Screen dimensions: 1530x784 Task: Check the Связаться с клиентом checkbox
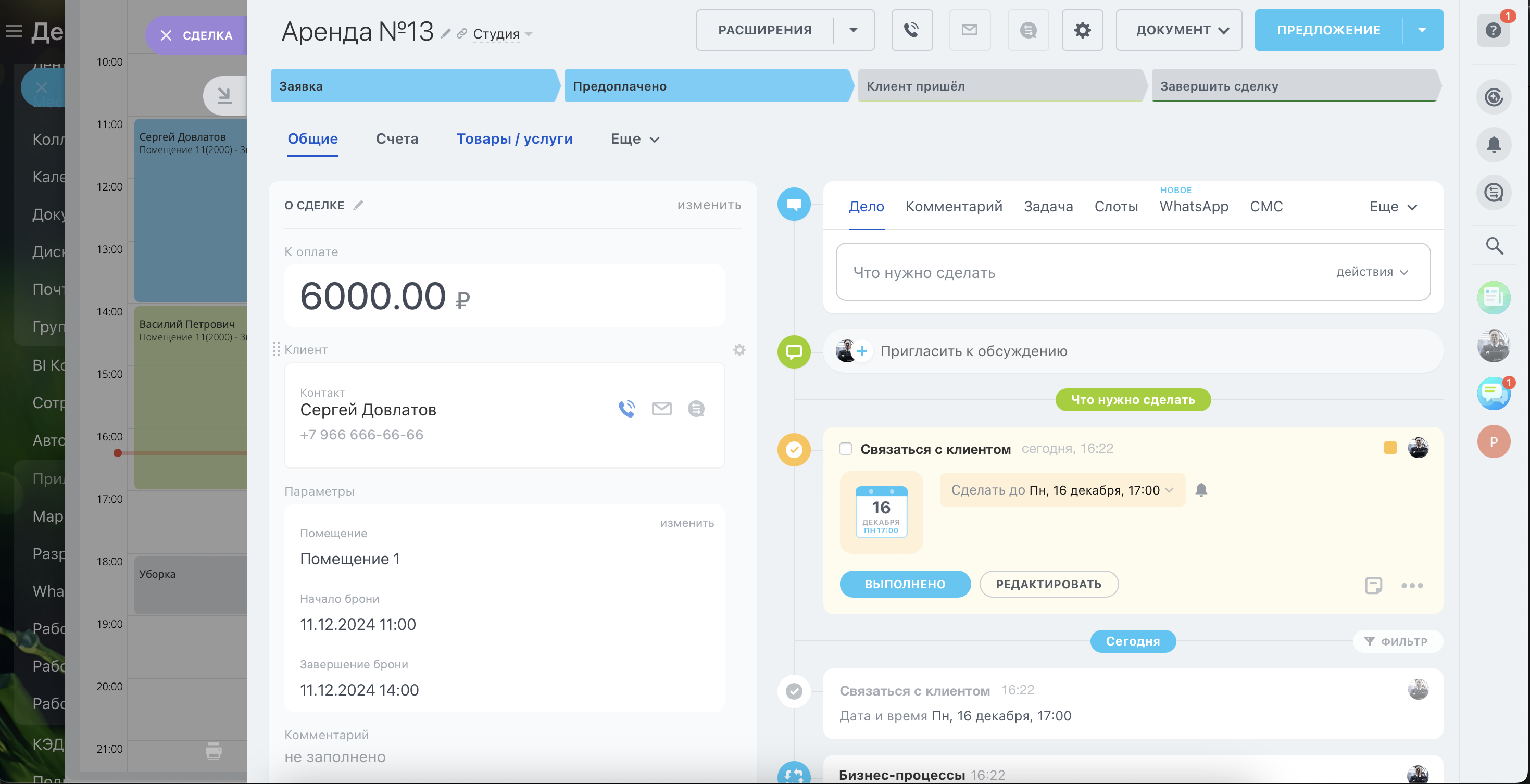pos(845,449)
